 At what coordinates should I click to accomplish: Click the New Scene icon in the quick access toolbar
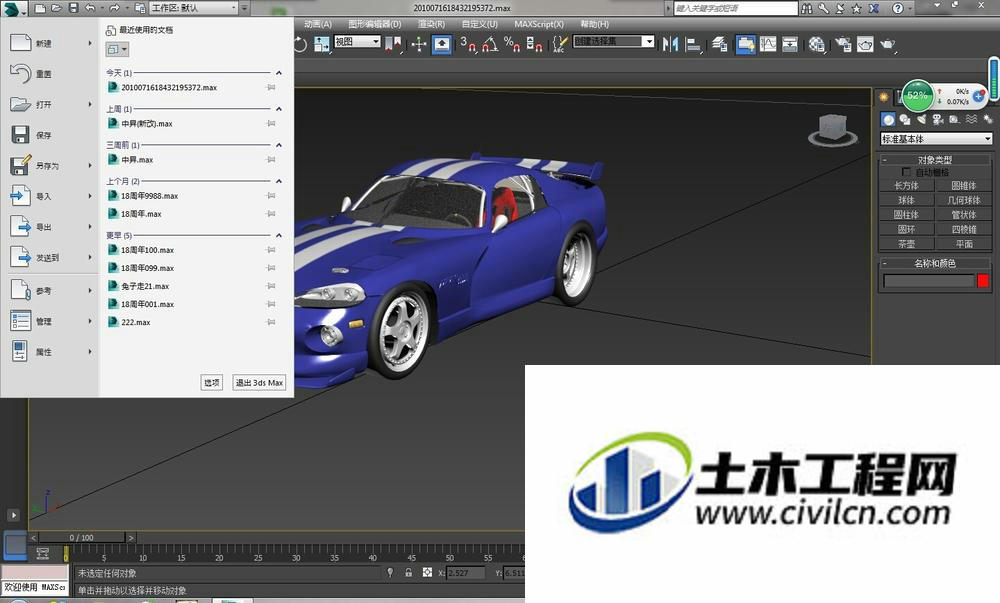pyautogui.click(x=41, y=8)
